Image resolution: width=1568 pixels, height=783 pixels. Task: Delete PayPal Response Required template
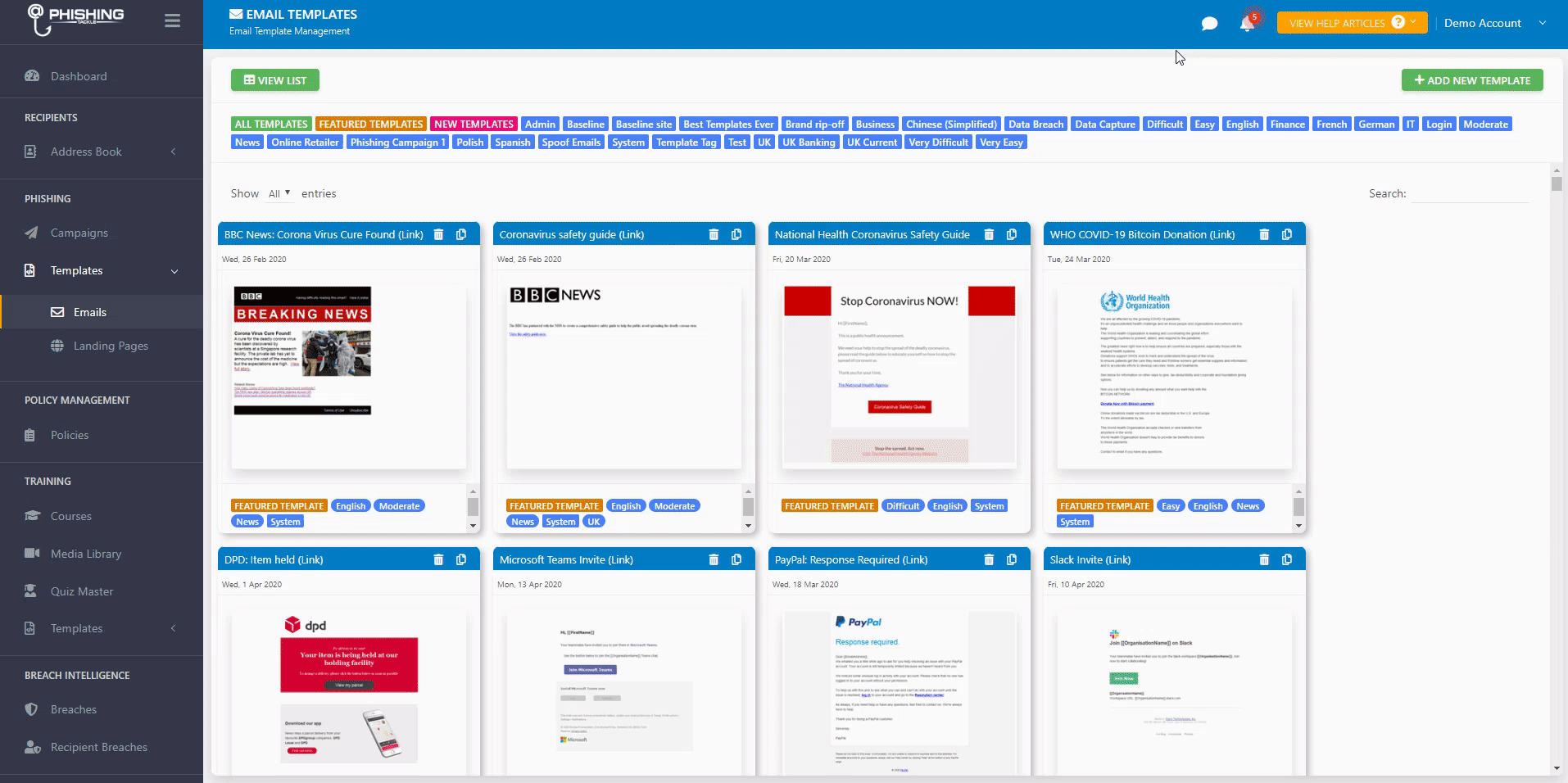click(989, 559)
